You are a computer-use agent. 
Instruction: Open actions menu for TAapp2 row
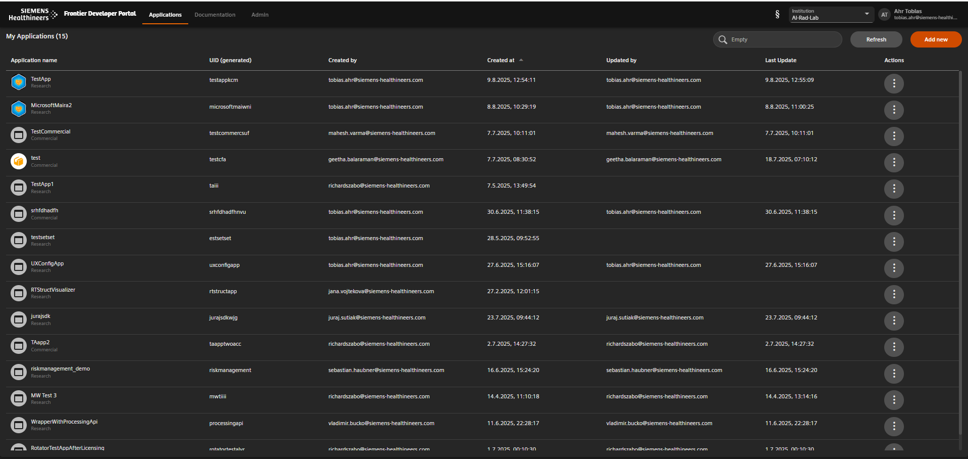(893, 347)
